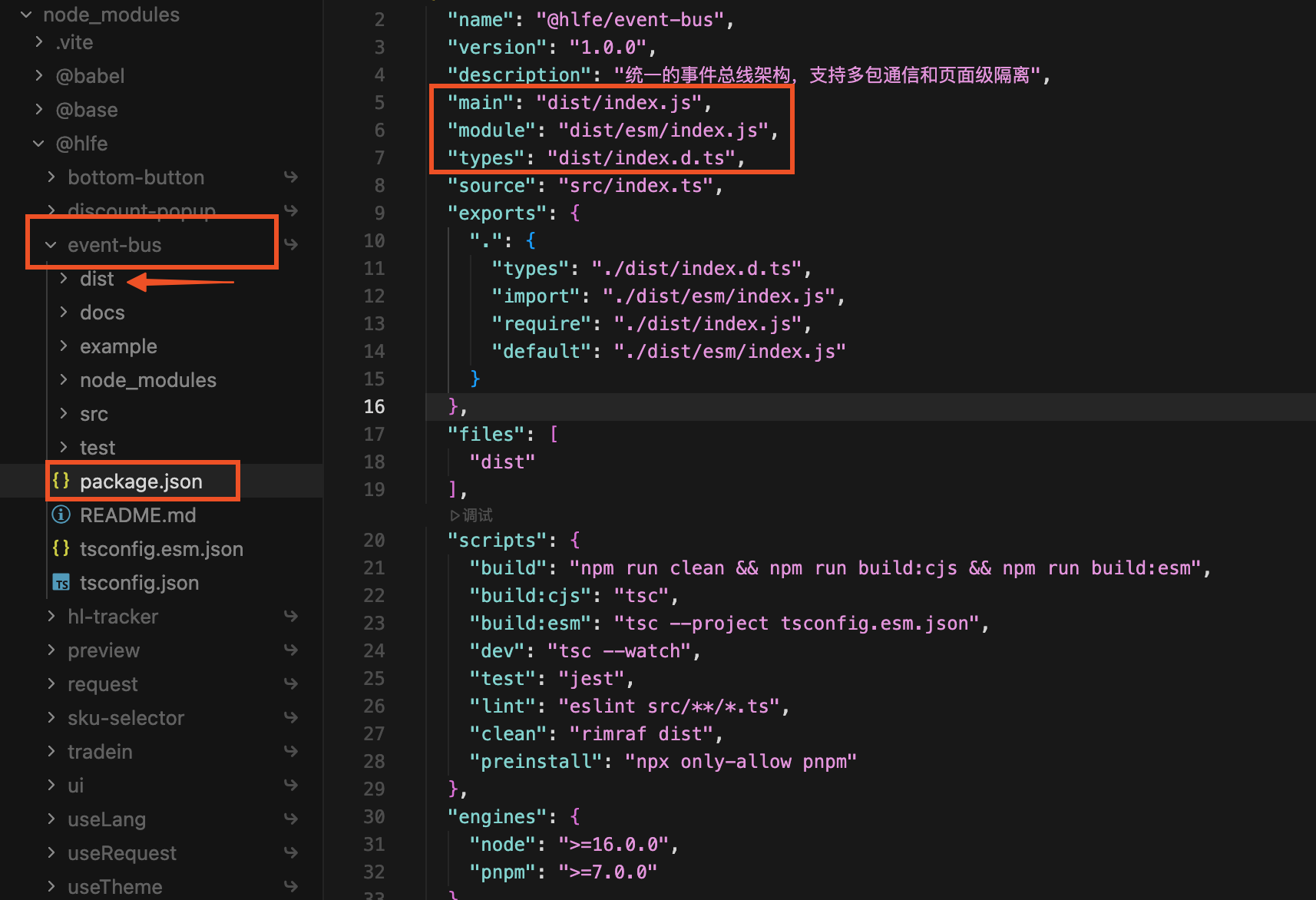Expand the .vite folder chevron
The image size is (1316, 900).
pyautogui.click(x=38, y=41)
